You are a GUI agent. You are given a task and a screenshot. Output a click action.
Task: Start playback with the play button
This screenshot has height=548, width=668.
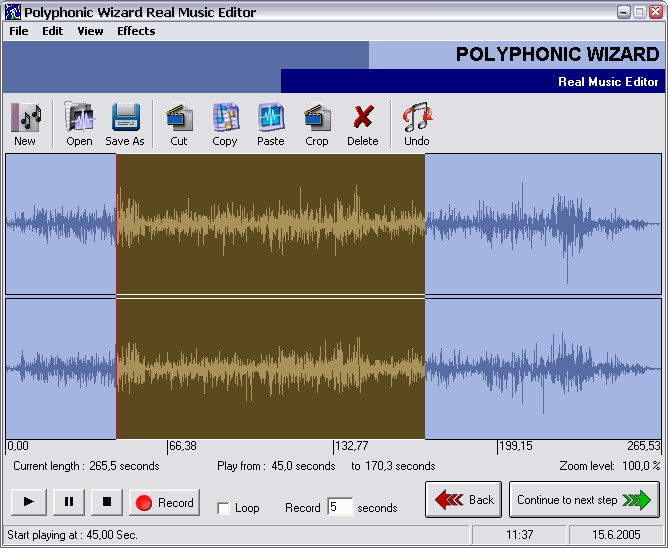coord(29,502)
